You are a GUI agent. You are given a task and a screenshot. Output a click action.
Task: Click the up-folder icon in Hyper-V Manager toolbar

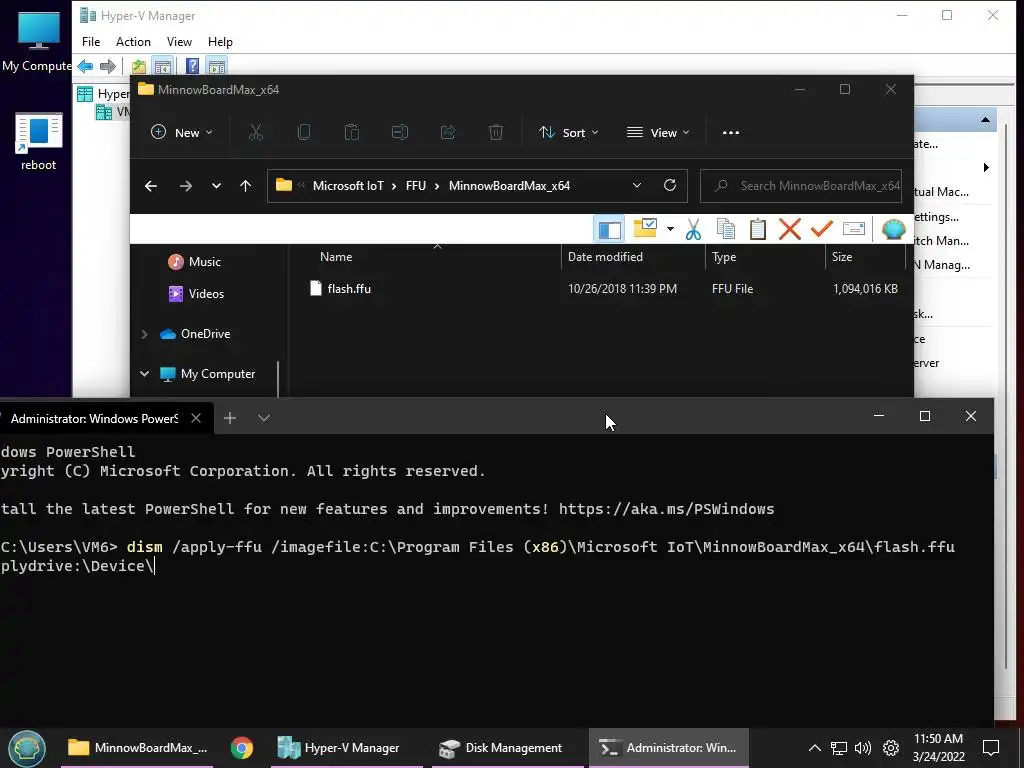click(138, 66)
